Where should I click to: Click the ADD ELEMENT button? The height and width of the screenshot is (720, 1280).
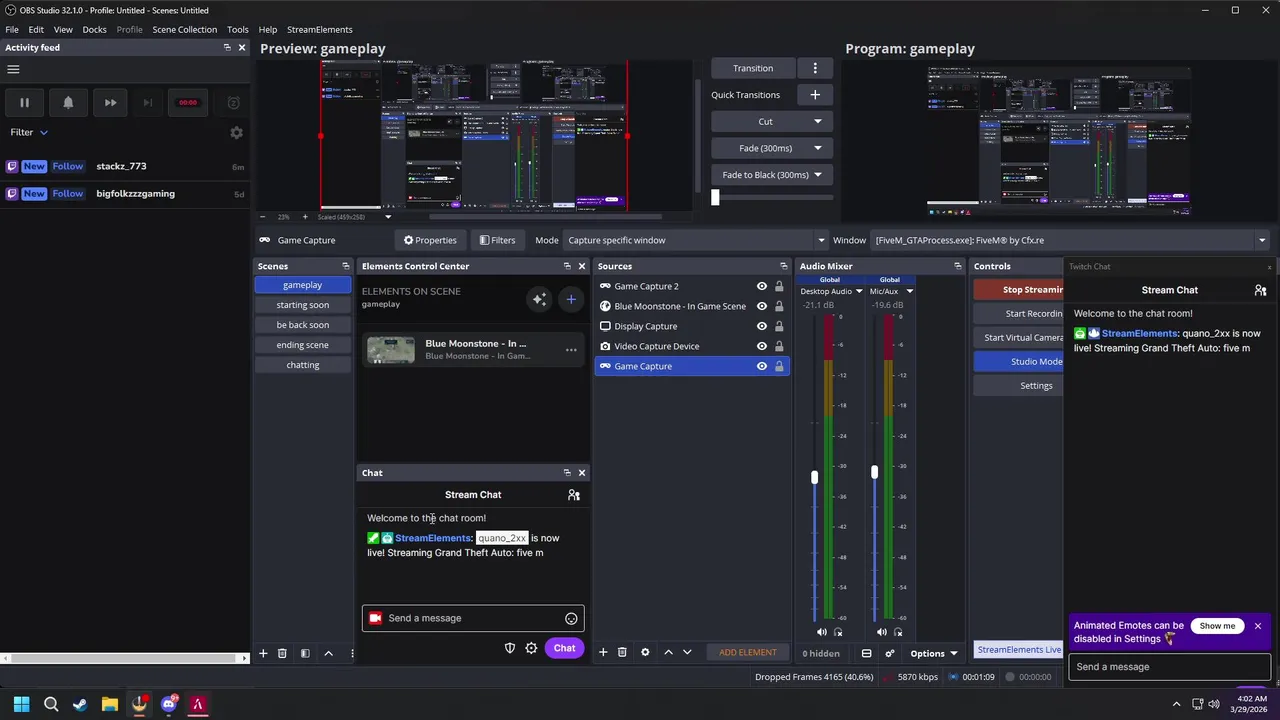point(747,652)
